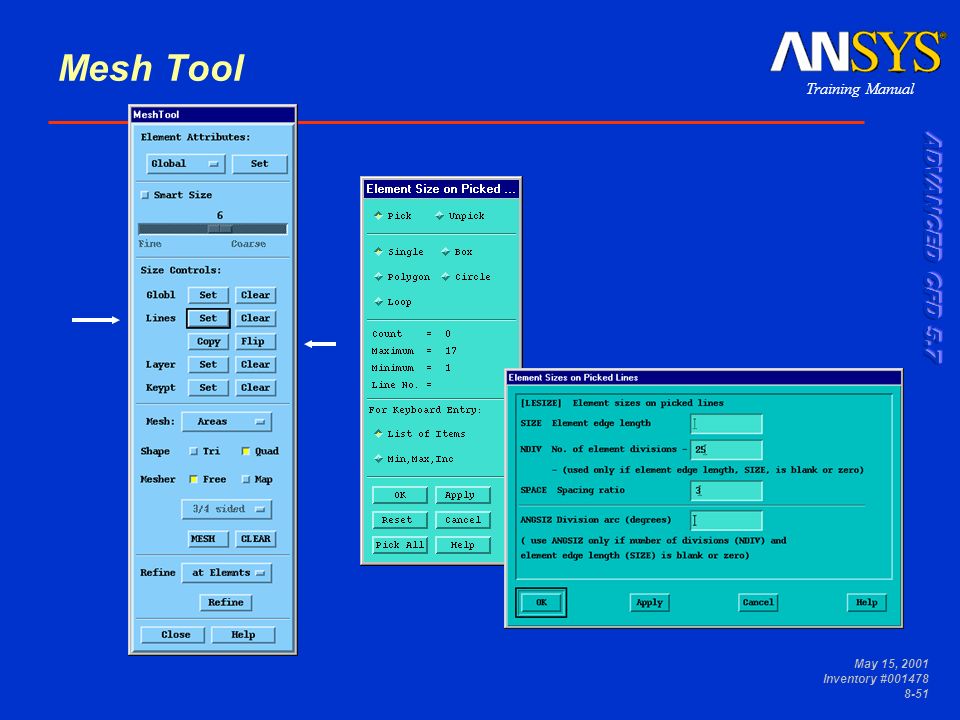Select List of Items keyboard entry
Image resolution: width=960 pixels, height=720 pixels.
coord(378,433)
